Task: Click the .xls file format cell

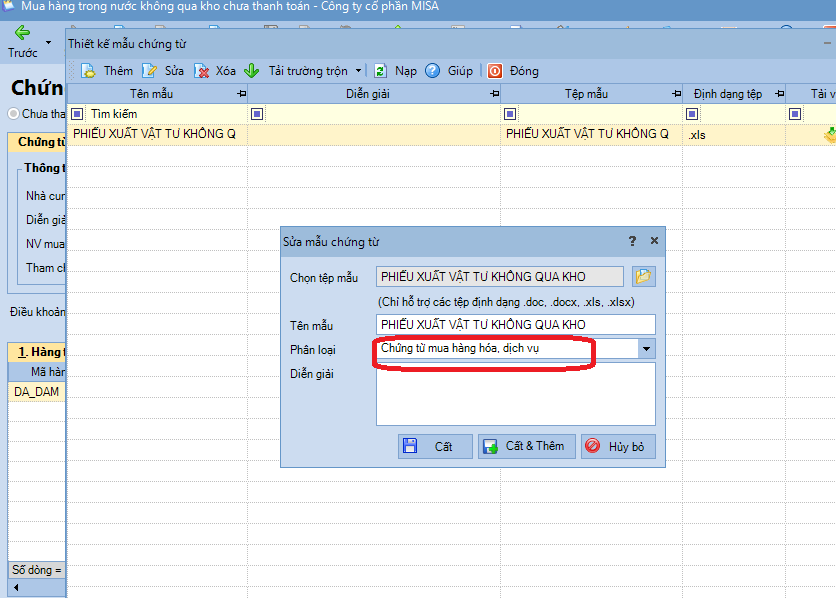Action: (734, 134)
